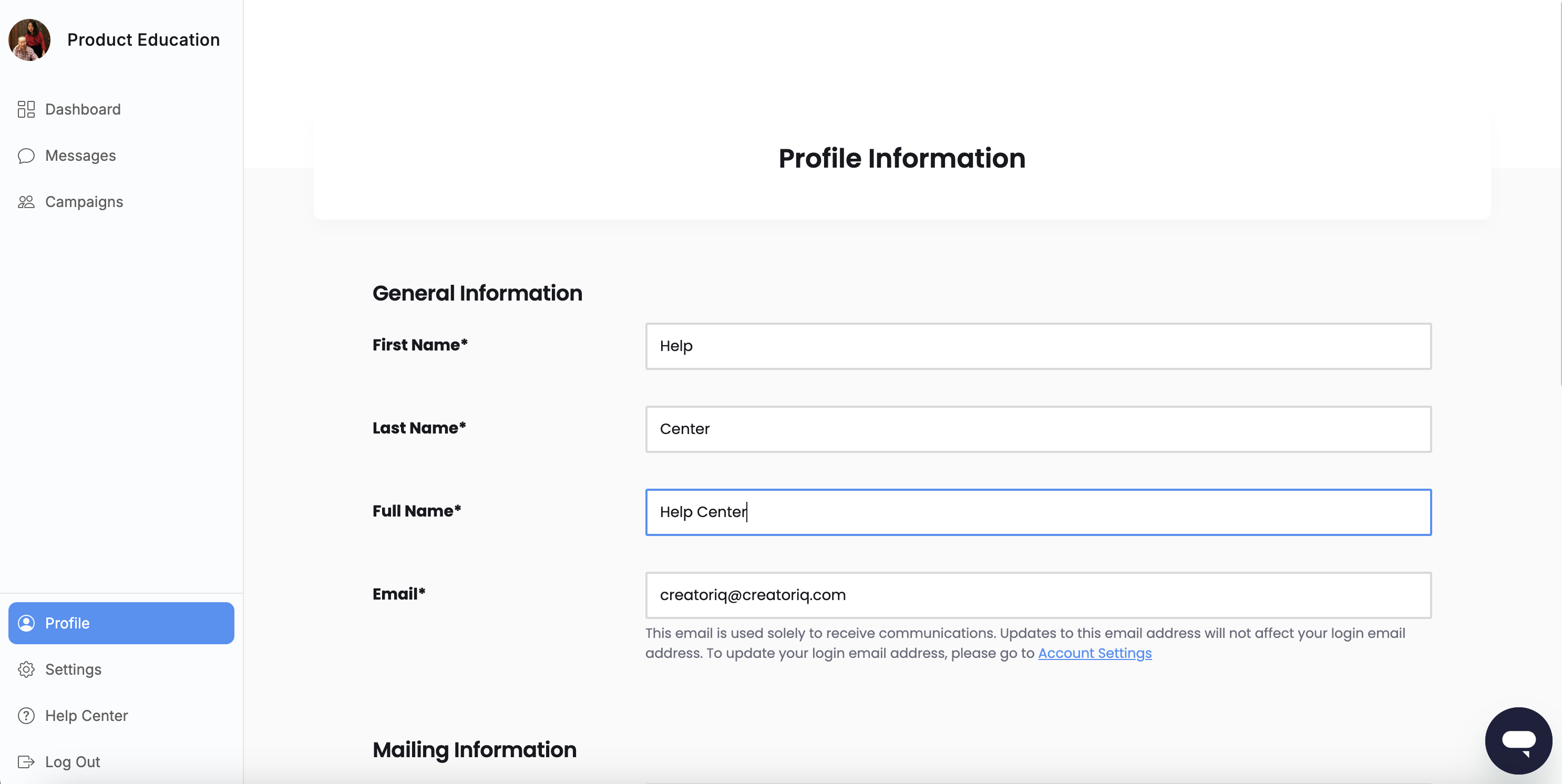The image size is (1562, 784).
Task: Click the Product Education profile avatar
Action: click(x=29, y=40)
